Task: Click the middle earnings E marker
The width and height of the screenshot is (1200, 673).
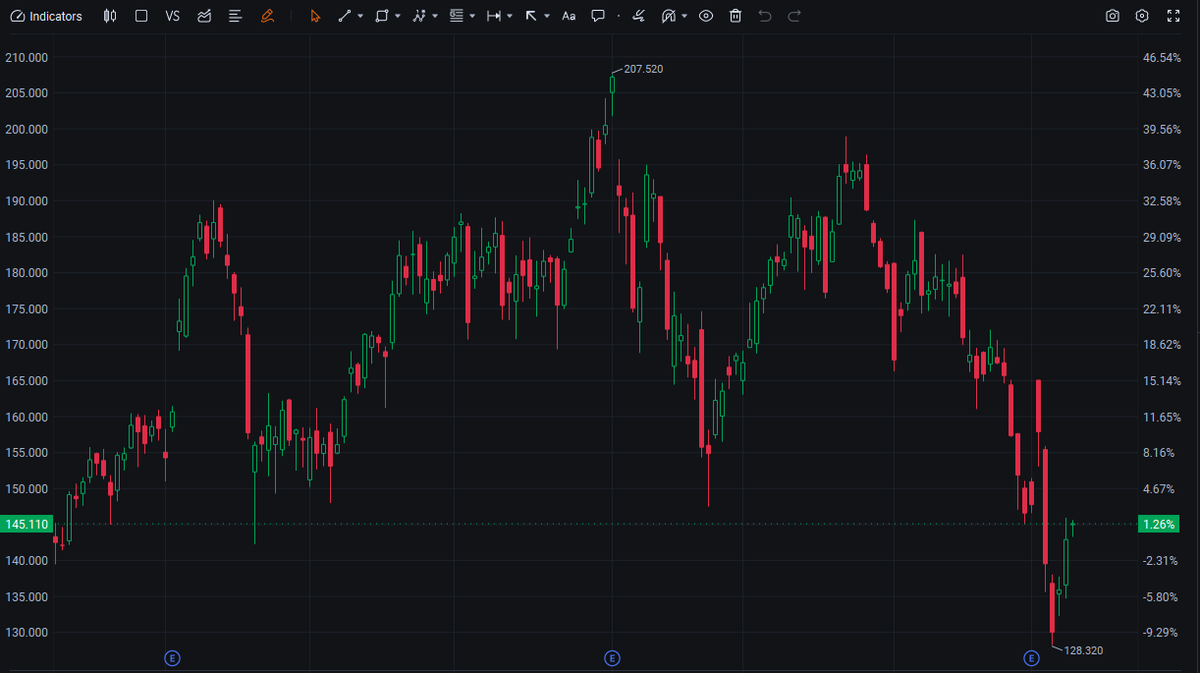Action: tap(612, 658)
